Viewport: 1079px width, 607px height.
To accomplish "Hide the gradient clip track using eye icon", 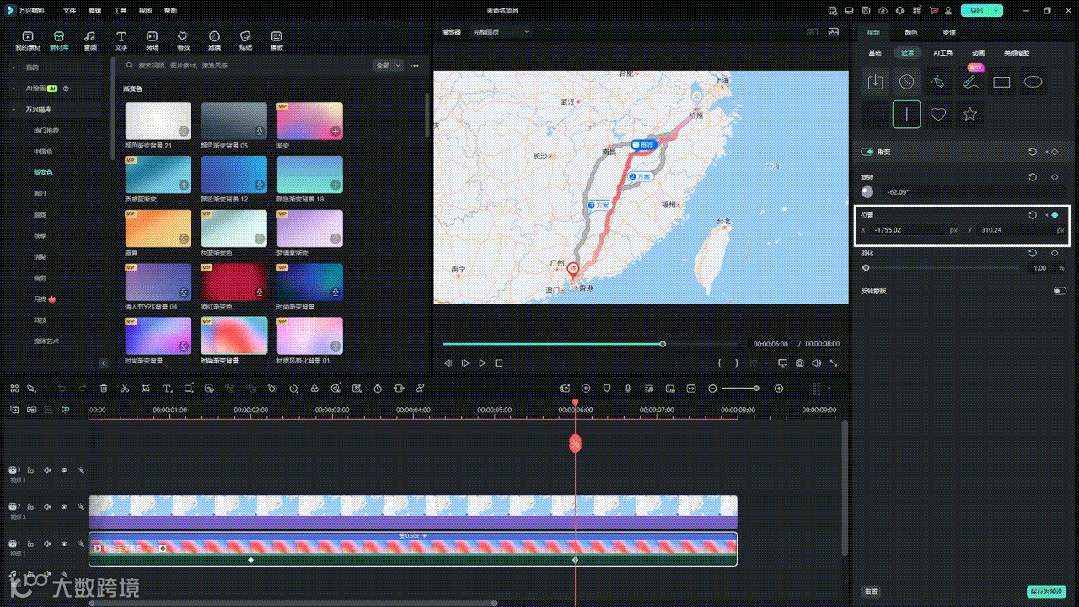I will click(x=64, y=544).
